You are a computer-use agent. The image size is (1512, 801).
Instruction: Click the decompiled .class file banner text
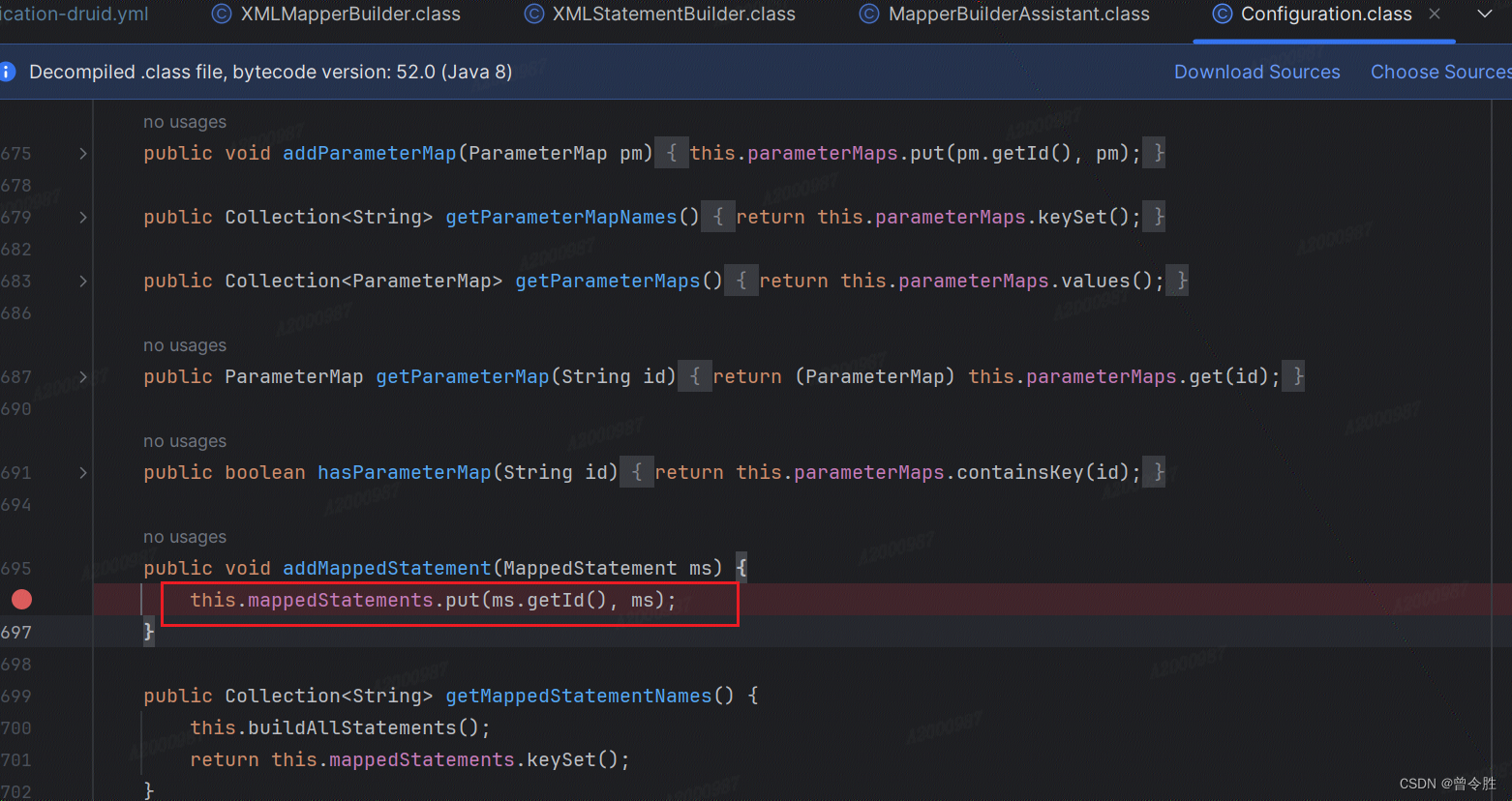270,72
